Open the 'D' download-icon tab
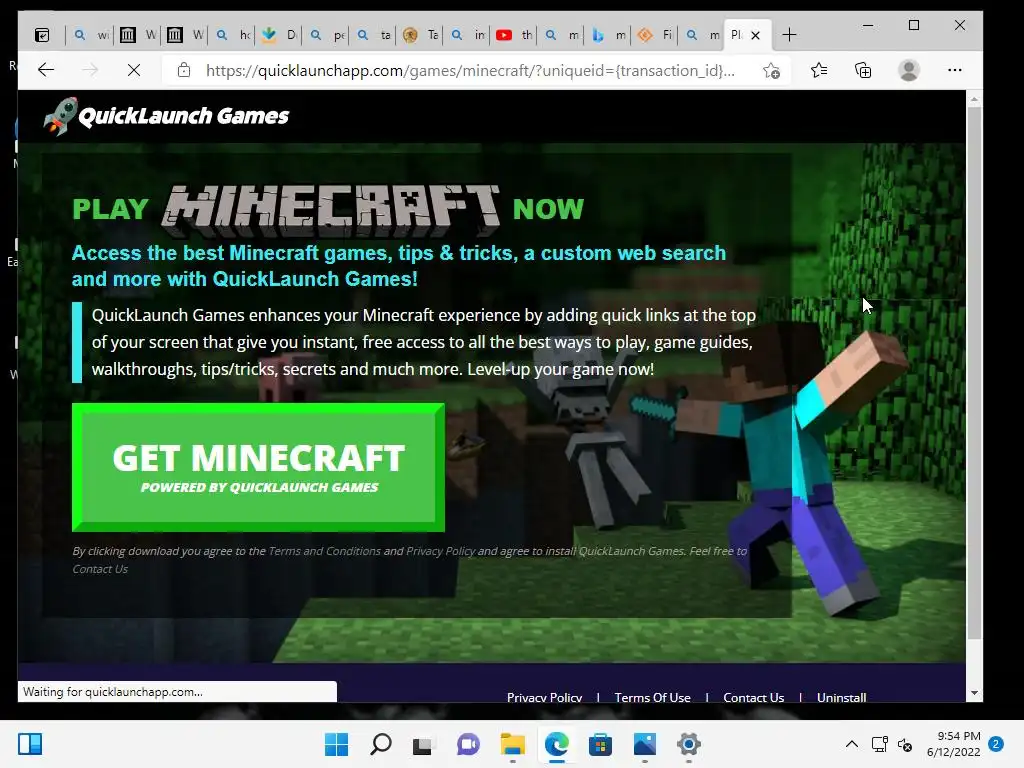The width and height of the screenshot is (1024, 768). pyautogui.click(x=280, y=35)
